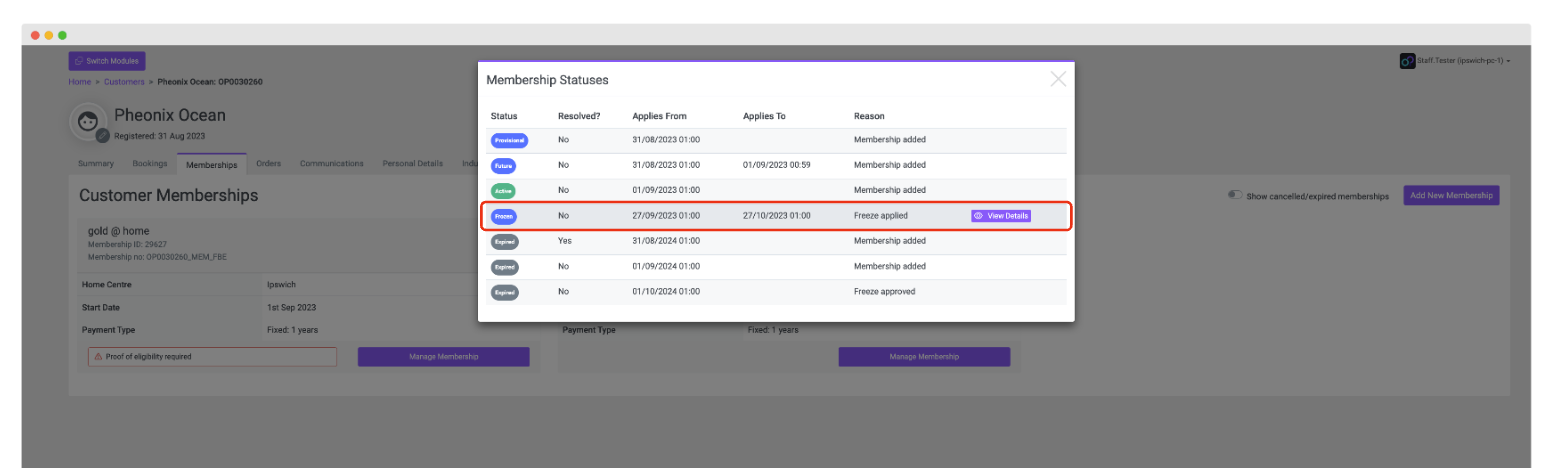Click the Resolved? column header
The height and width of the screenshot is (468, 1552).
(x=579, y=116)
